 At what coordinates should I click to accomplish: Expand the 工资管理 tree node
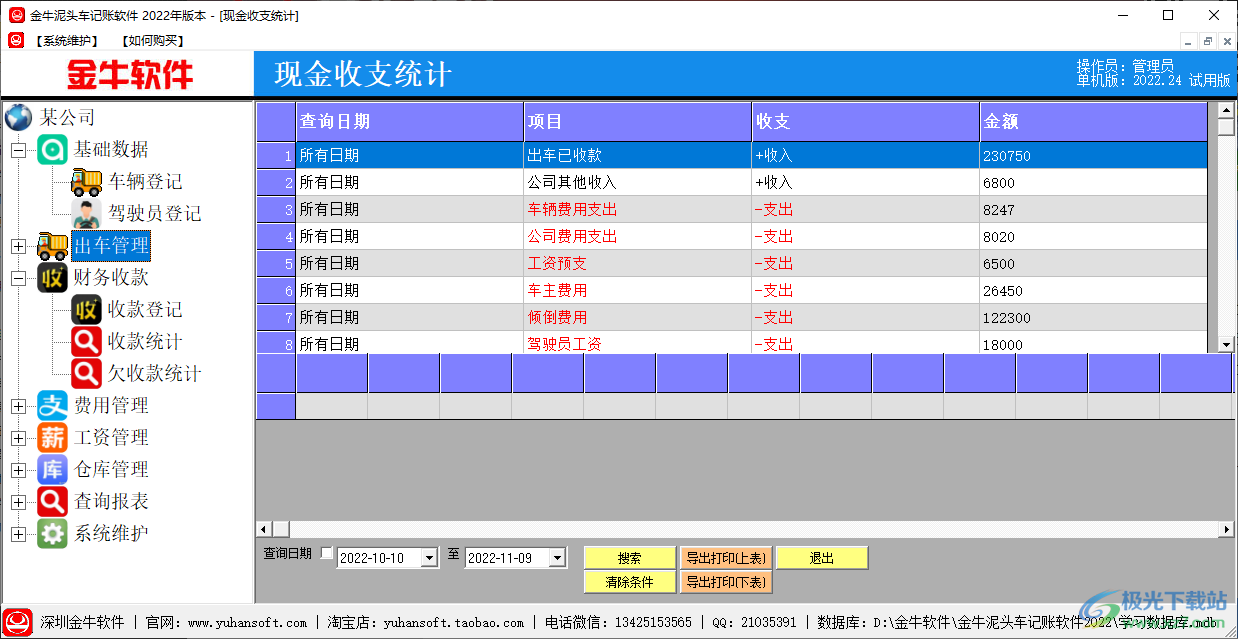[x=18, y=438]
